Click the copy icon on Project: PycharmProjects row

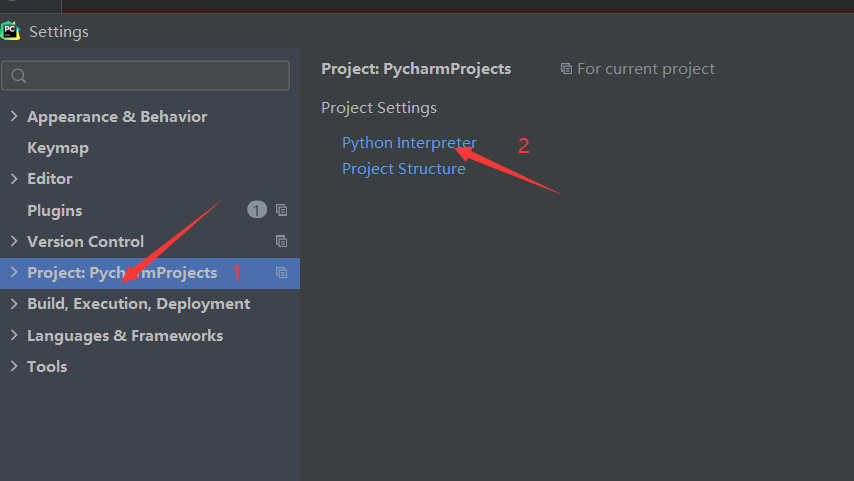[282, 272]
